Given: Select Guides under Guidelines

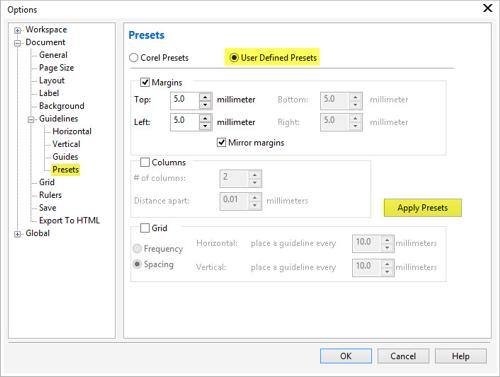Looking at the screenshot, I should click(65, 157).
